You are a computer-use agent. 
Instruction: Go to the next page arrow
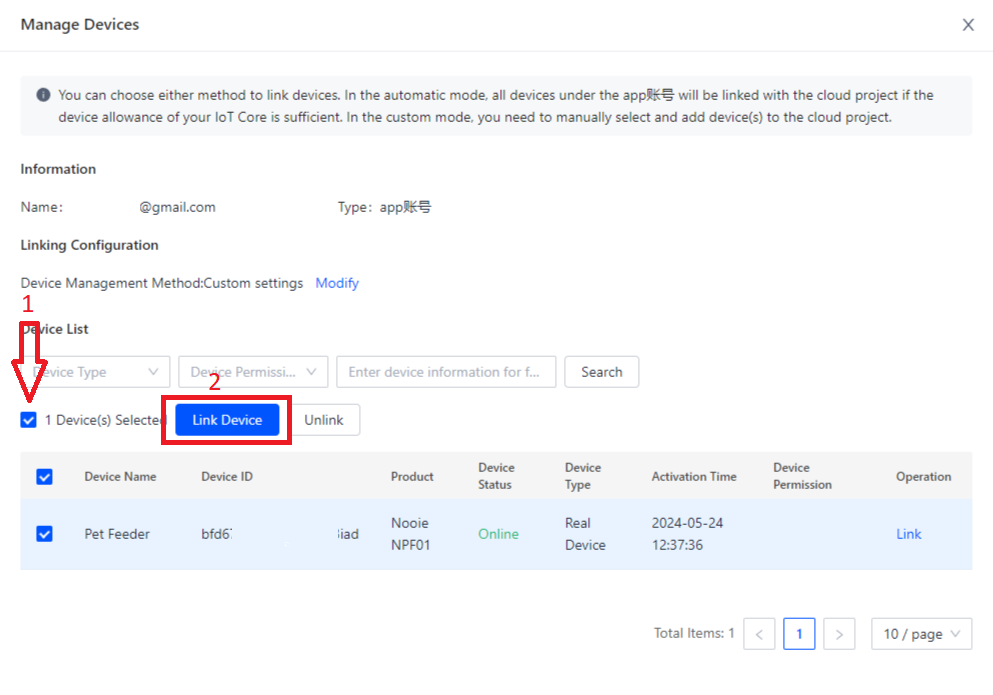pyautogui.click(x=839, y=634)
